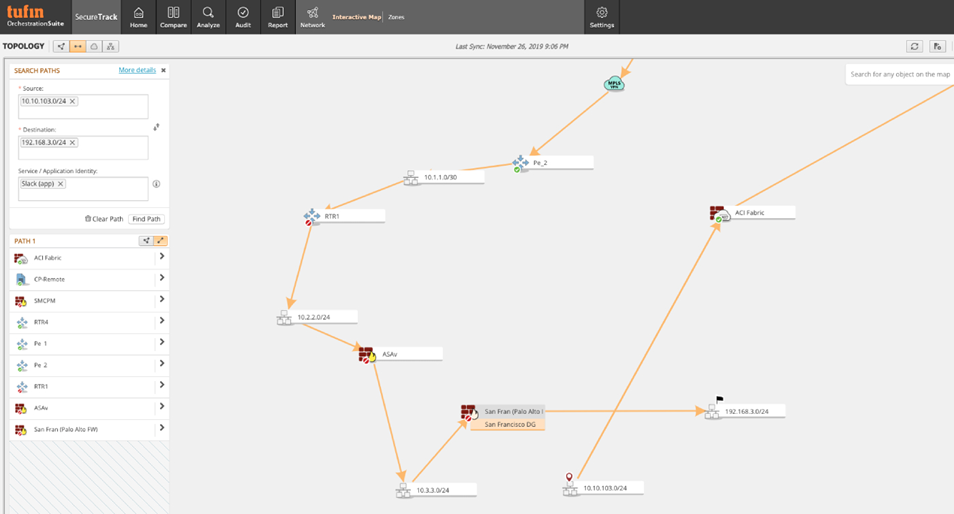Screen dimensions: 954x514
Task: Expand the Pe 1 path row
Action: pos(162,342)
